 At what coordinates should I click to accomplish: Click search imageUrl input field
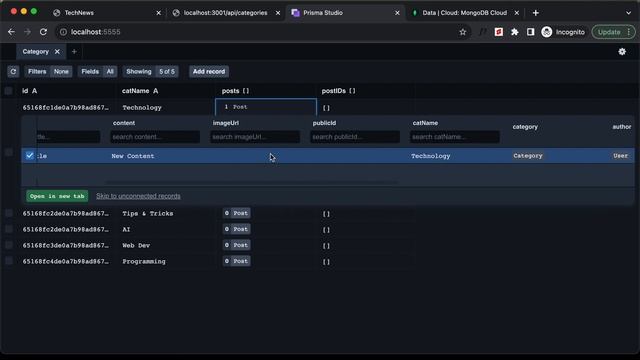pos(255,137)
